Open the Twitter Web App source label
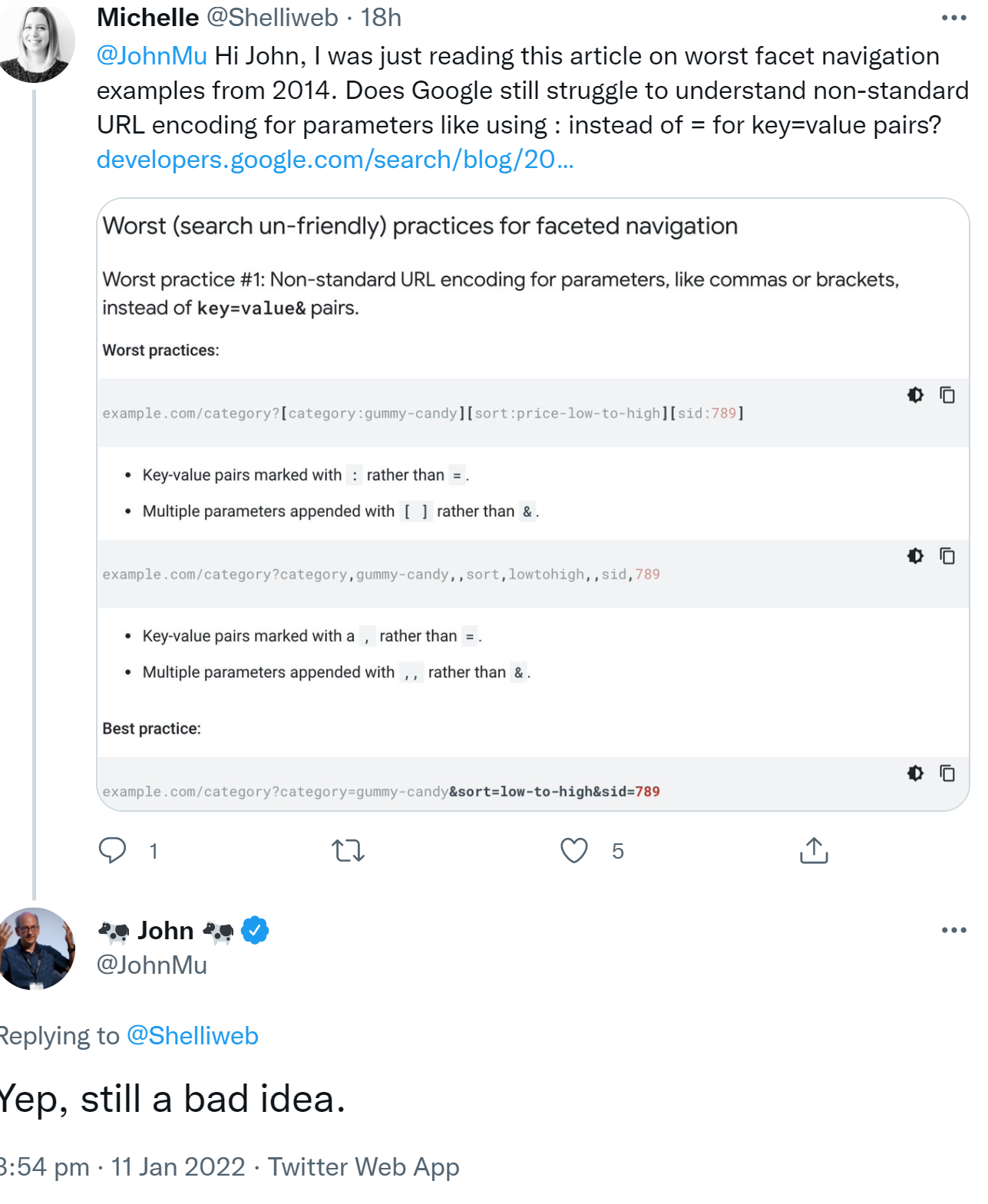Viewport: 988px width, 1204px height. tap(363, 1166)
